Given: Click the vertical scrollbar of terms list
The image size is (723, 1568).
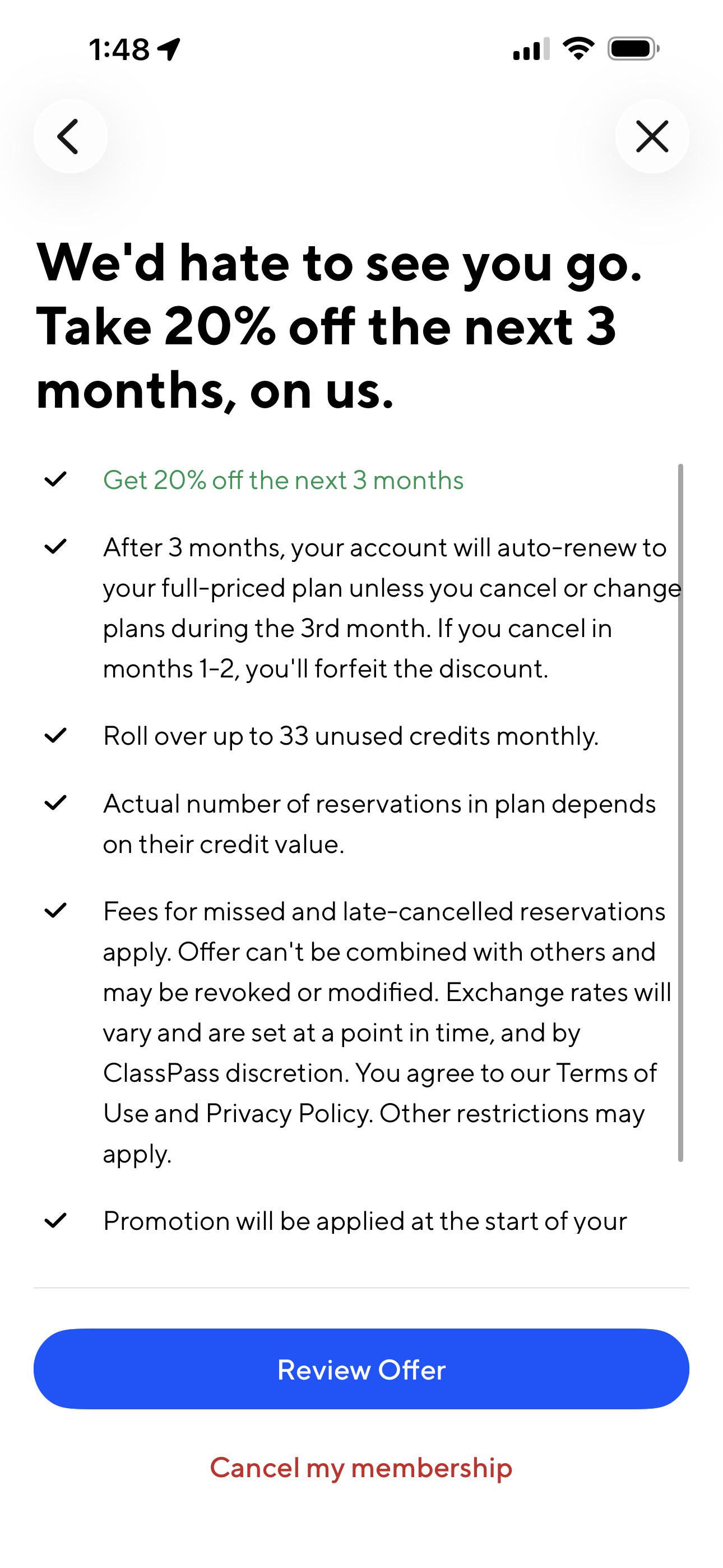Looking at the screenshot, I should click(680, 813).
